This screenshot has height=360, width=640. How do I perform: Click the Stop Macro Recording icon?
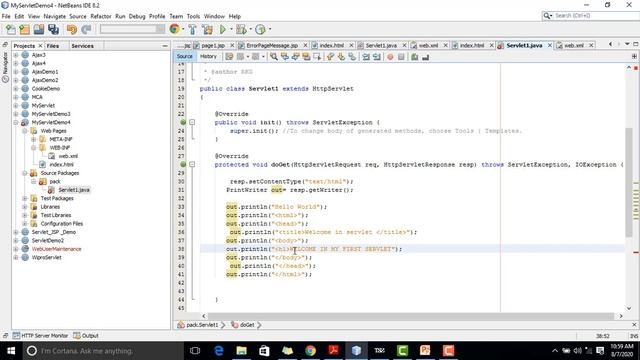click(401, 57)
